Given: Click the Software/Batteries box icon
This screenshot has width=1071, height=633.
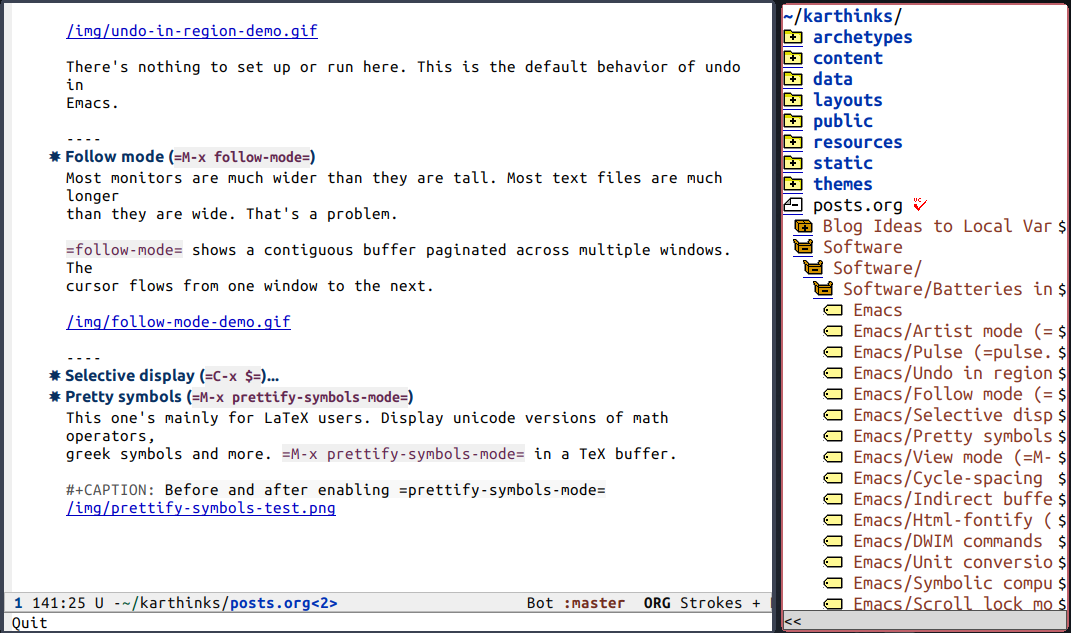Looking at the screenshot, I should pos(824,290).
